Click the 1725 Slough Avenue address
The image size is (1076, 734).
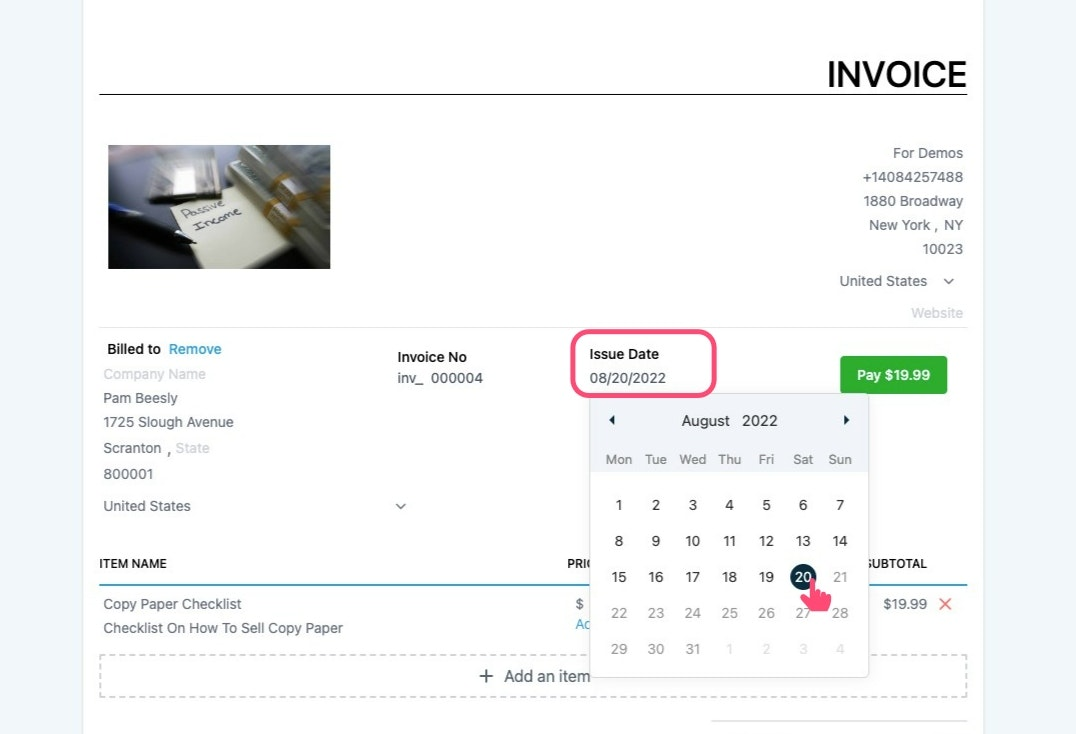[168, 422]
